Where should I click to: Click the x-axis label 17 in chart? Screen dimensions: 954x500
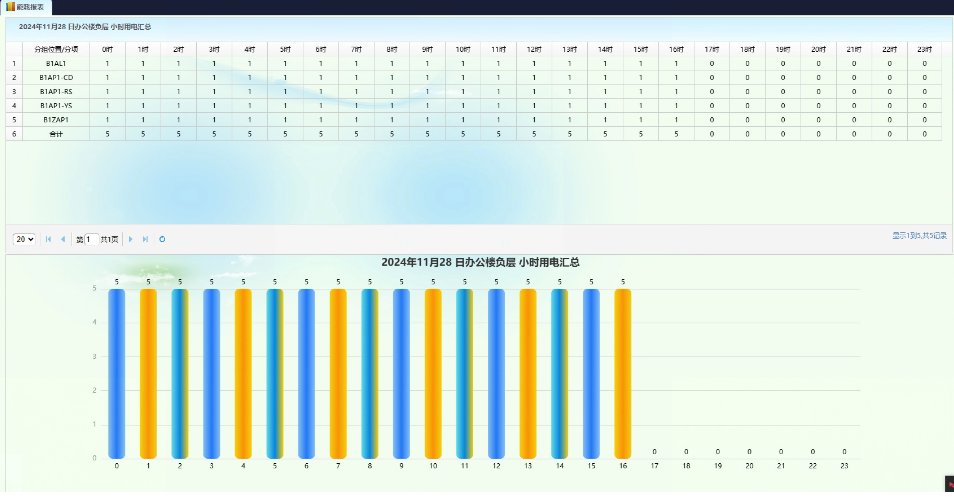click(x=655, y=466)
